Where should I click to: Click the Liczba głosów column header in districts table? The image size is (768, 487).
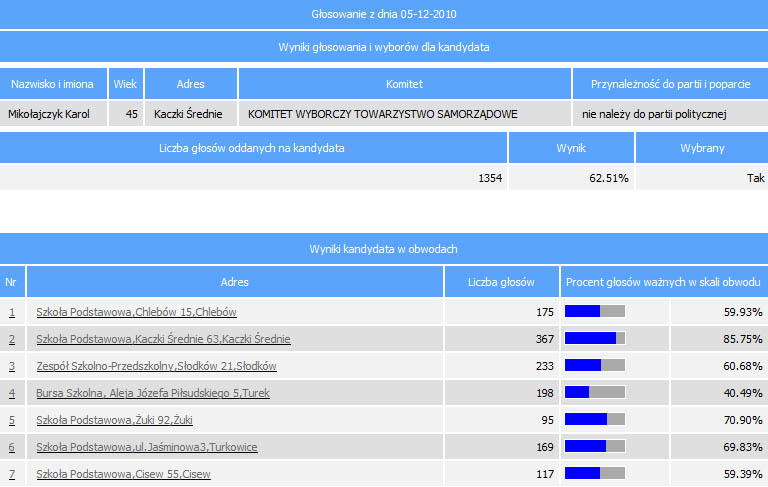[501, 282]
